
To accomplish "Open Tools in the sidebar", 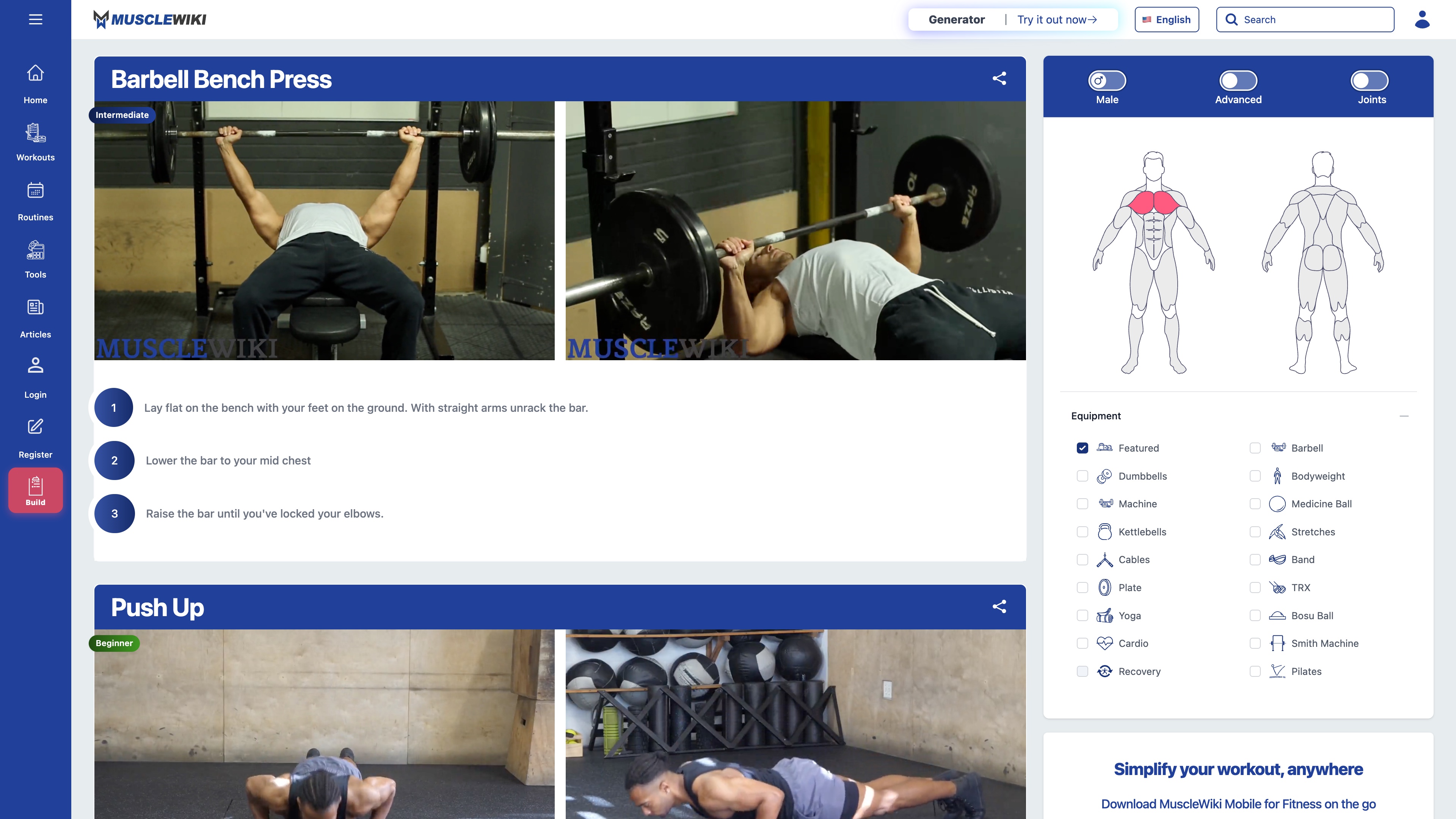I will 36,259.
